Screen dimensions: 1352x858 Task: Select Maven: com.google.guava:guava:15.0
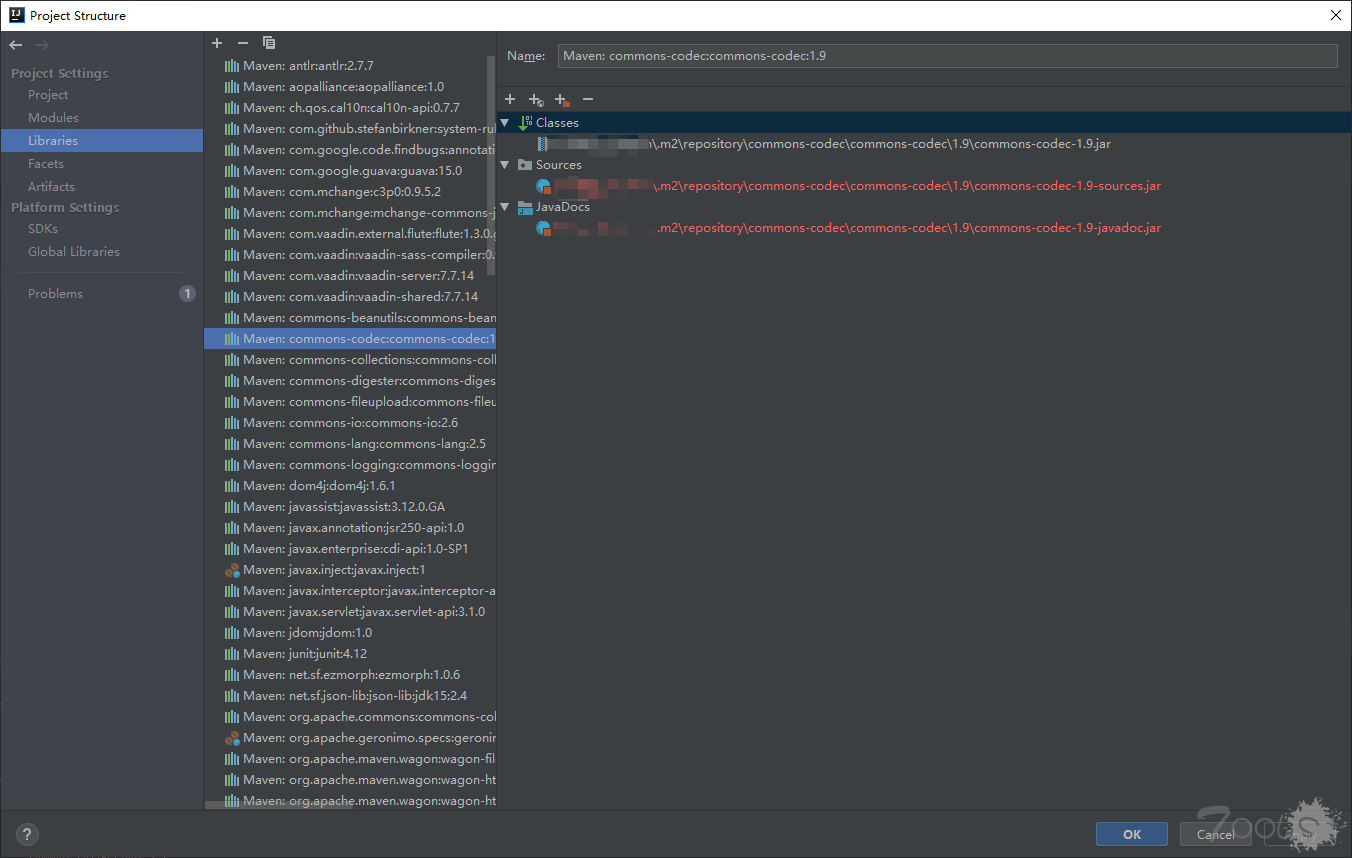click(x=350, y=171)
